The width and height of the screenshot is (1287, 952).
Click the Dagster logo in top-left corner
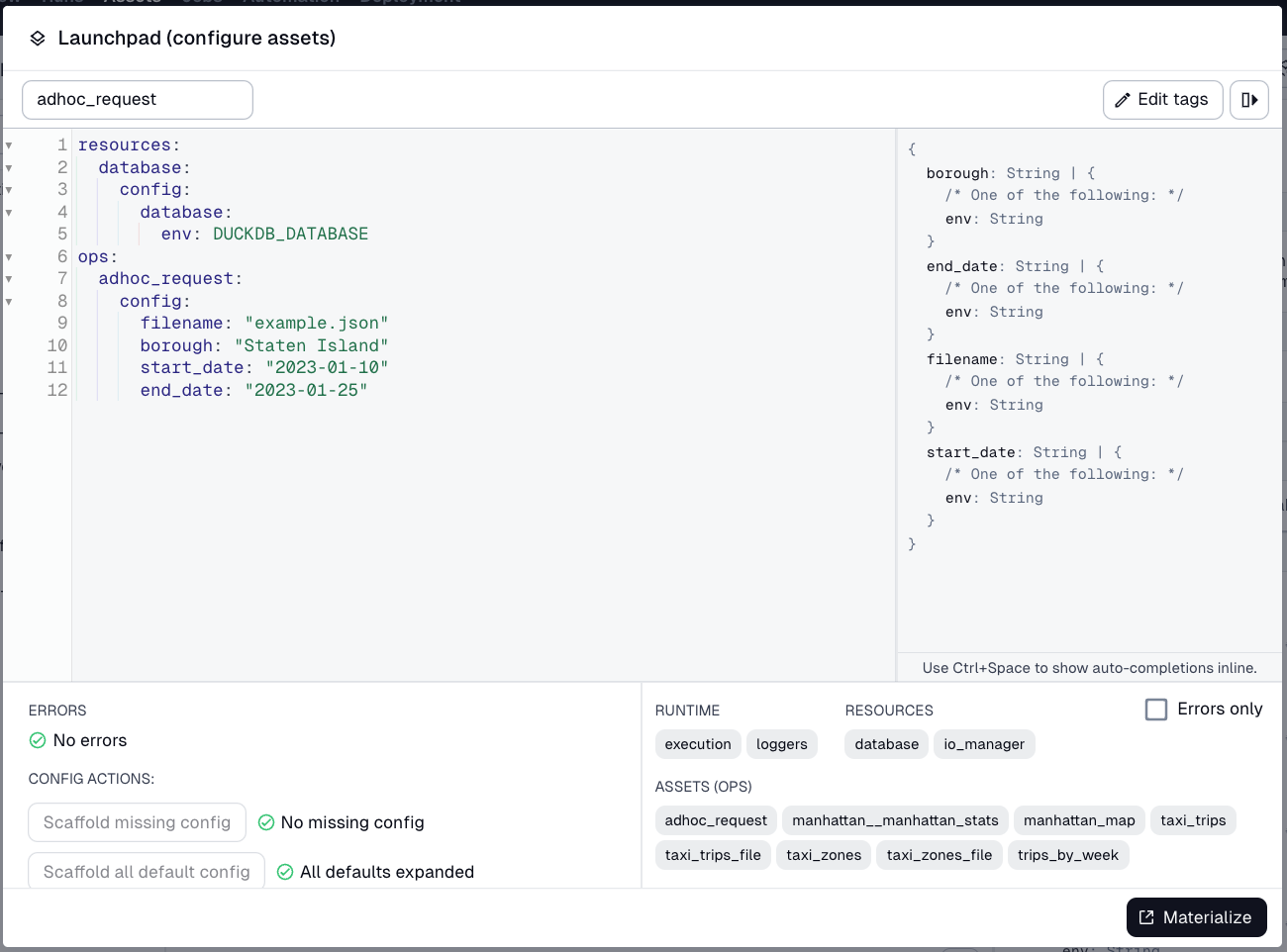click(x=10, y=2)
